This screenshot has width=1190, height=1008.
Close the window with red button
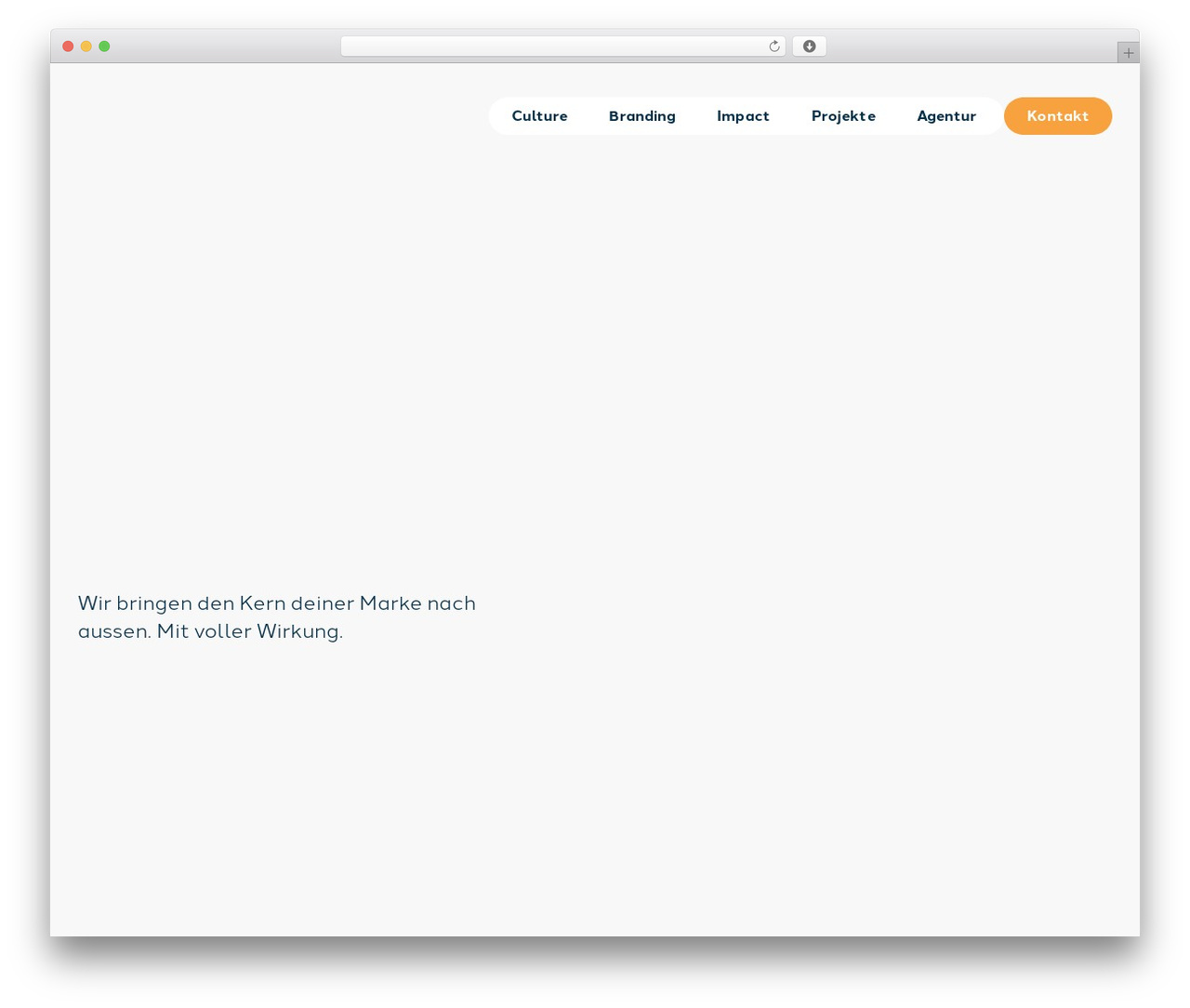pos(68,46)
